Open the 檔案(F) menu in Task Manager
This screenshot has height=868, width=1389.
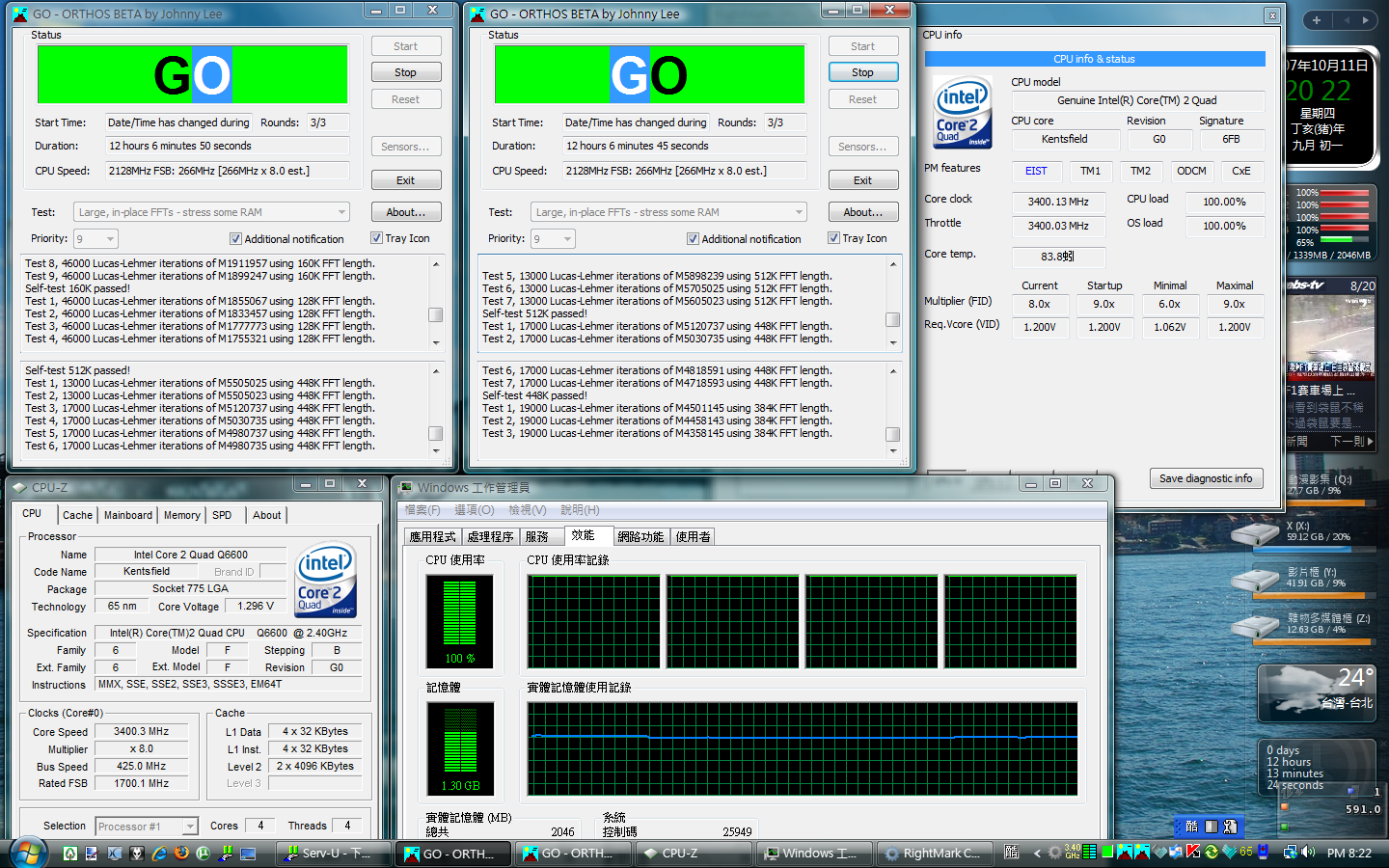pos(422,509)
